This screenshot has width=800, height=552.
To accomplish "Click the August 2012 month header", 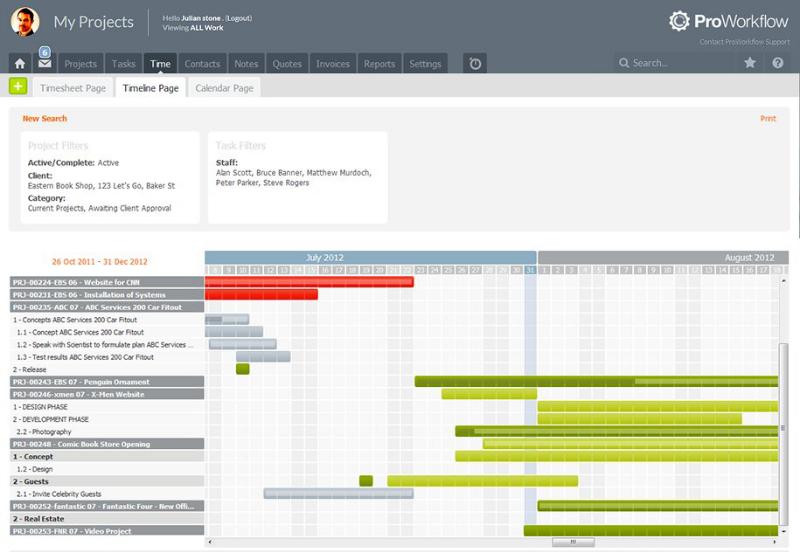I will click(663, 257).
